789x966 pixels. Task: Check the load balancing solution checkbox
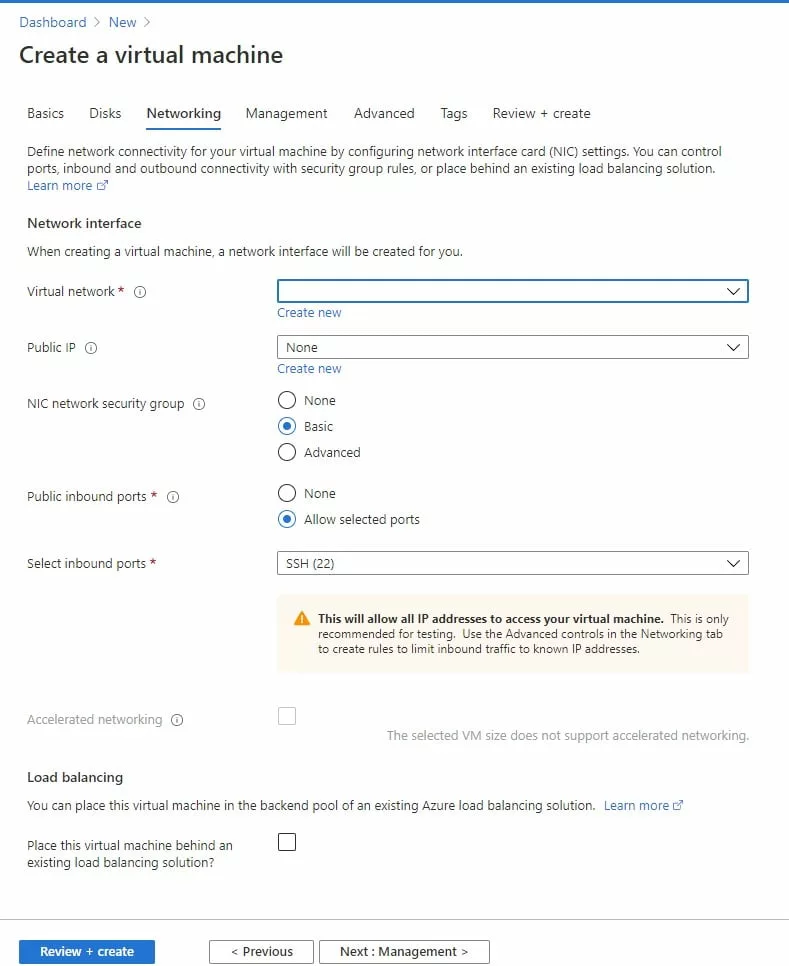point(287,842)
